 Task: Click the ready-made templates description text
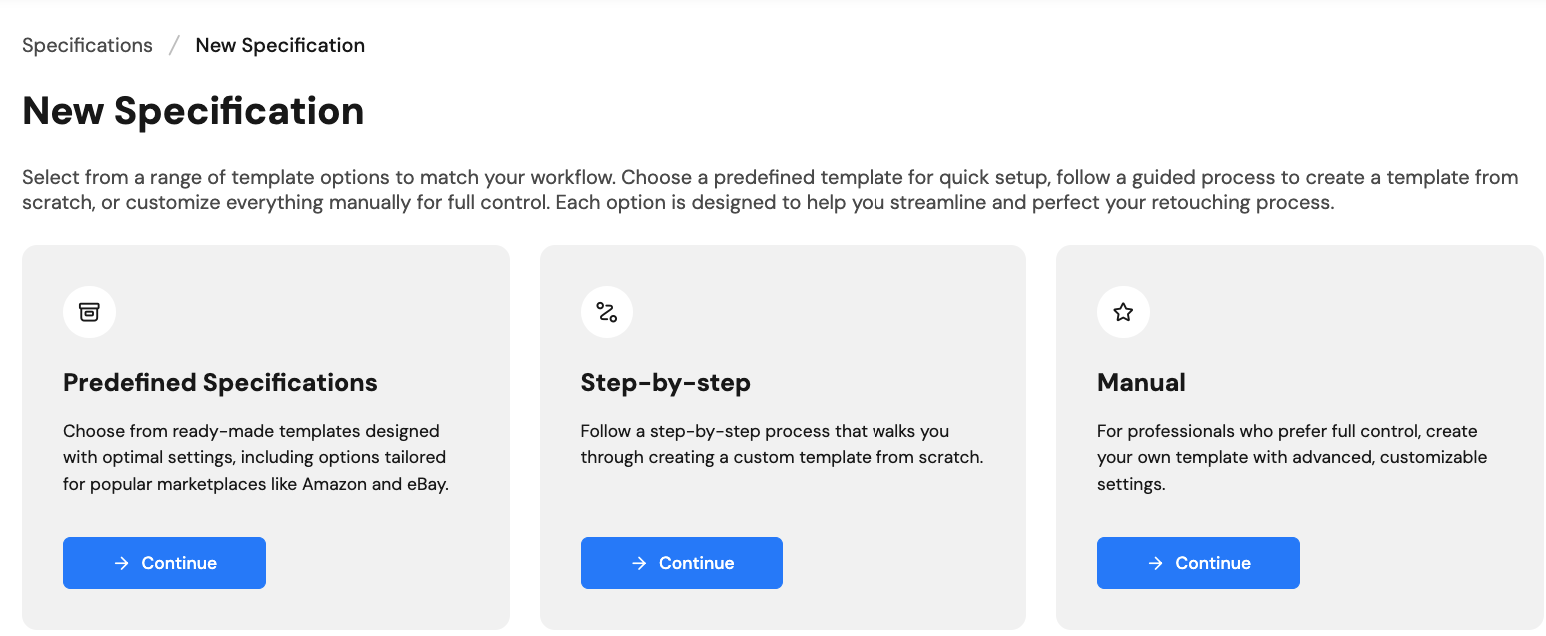coord(255,458)
